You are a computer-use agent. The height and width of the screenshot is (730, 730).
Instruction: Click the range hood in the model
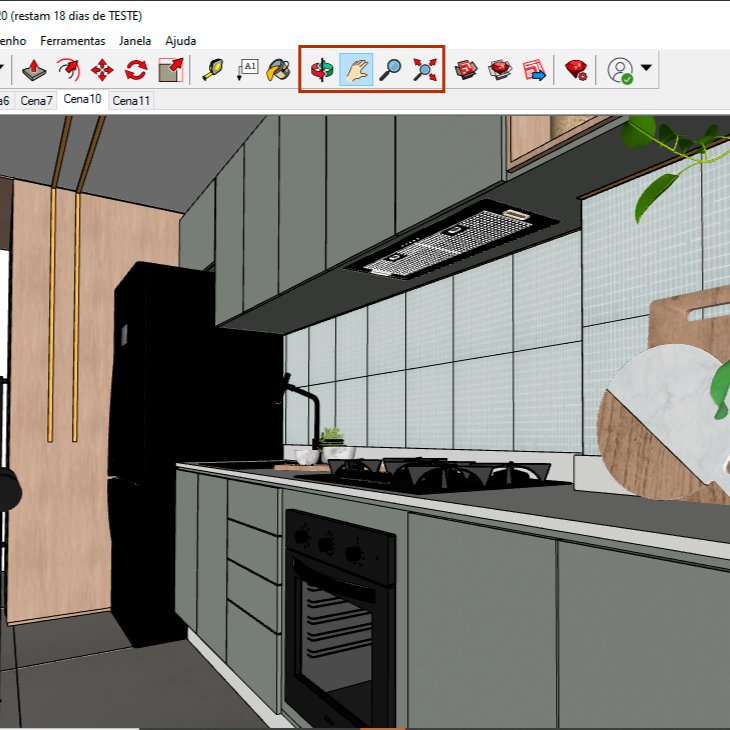(x=452, y=240)
